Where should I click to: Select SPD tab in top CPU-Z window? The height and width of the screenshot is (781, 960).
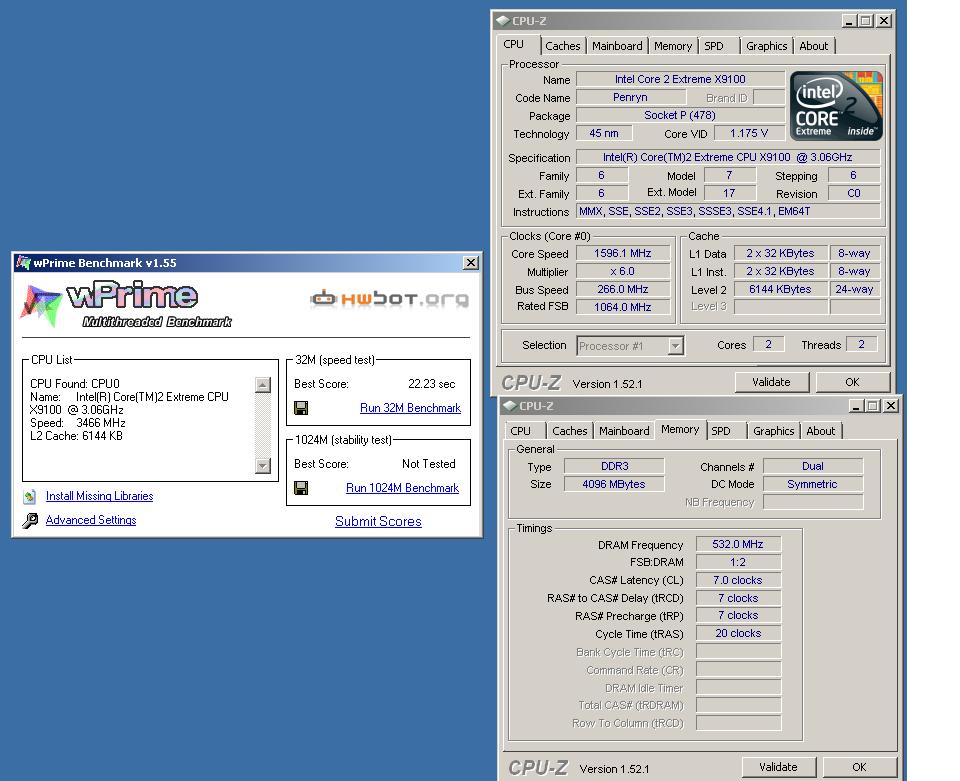[x=714, y=46]
